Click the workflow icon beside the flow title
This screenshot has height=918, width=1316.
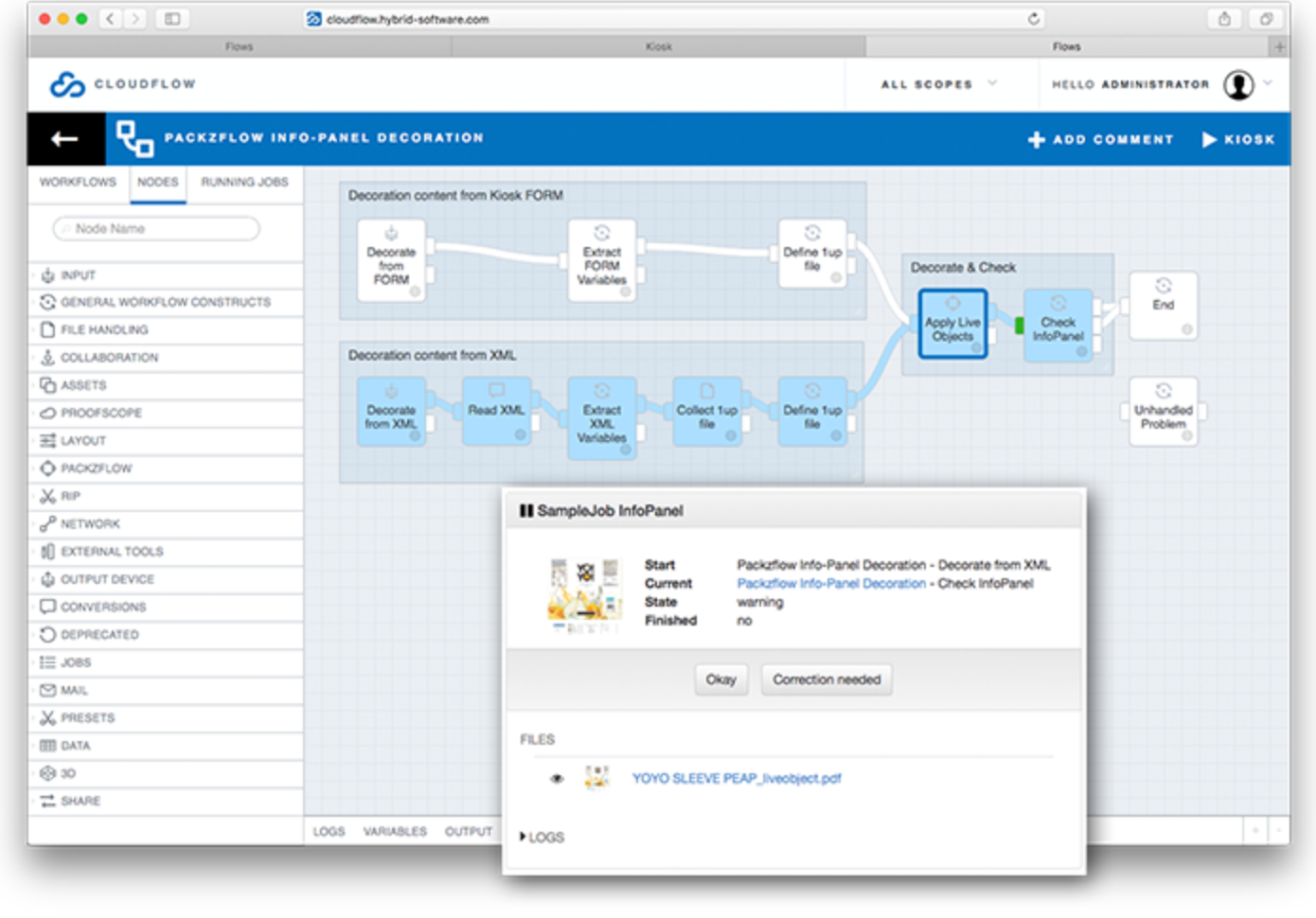134,139
